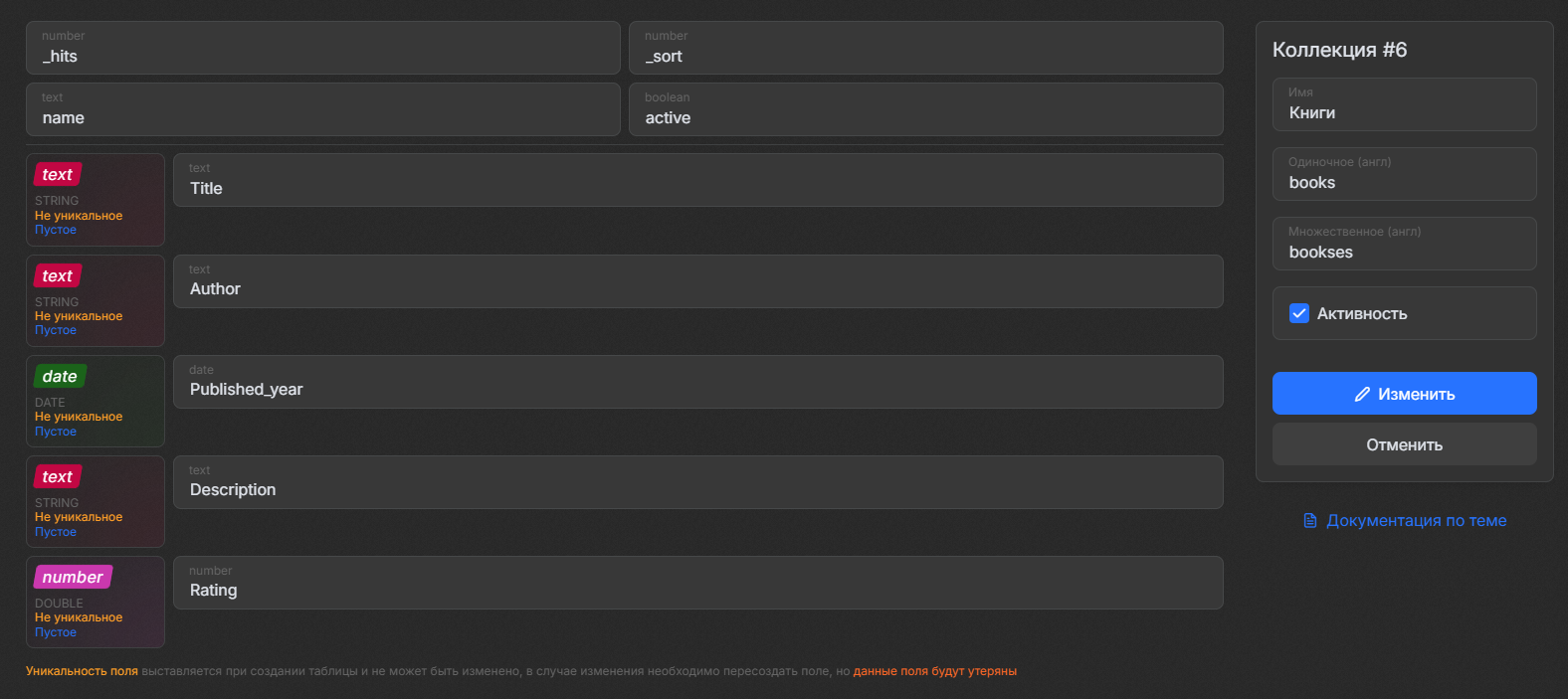Click into the Published_year field input
Image resolution: width=1568 pixels, height=699 pixels.
697,389
